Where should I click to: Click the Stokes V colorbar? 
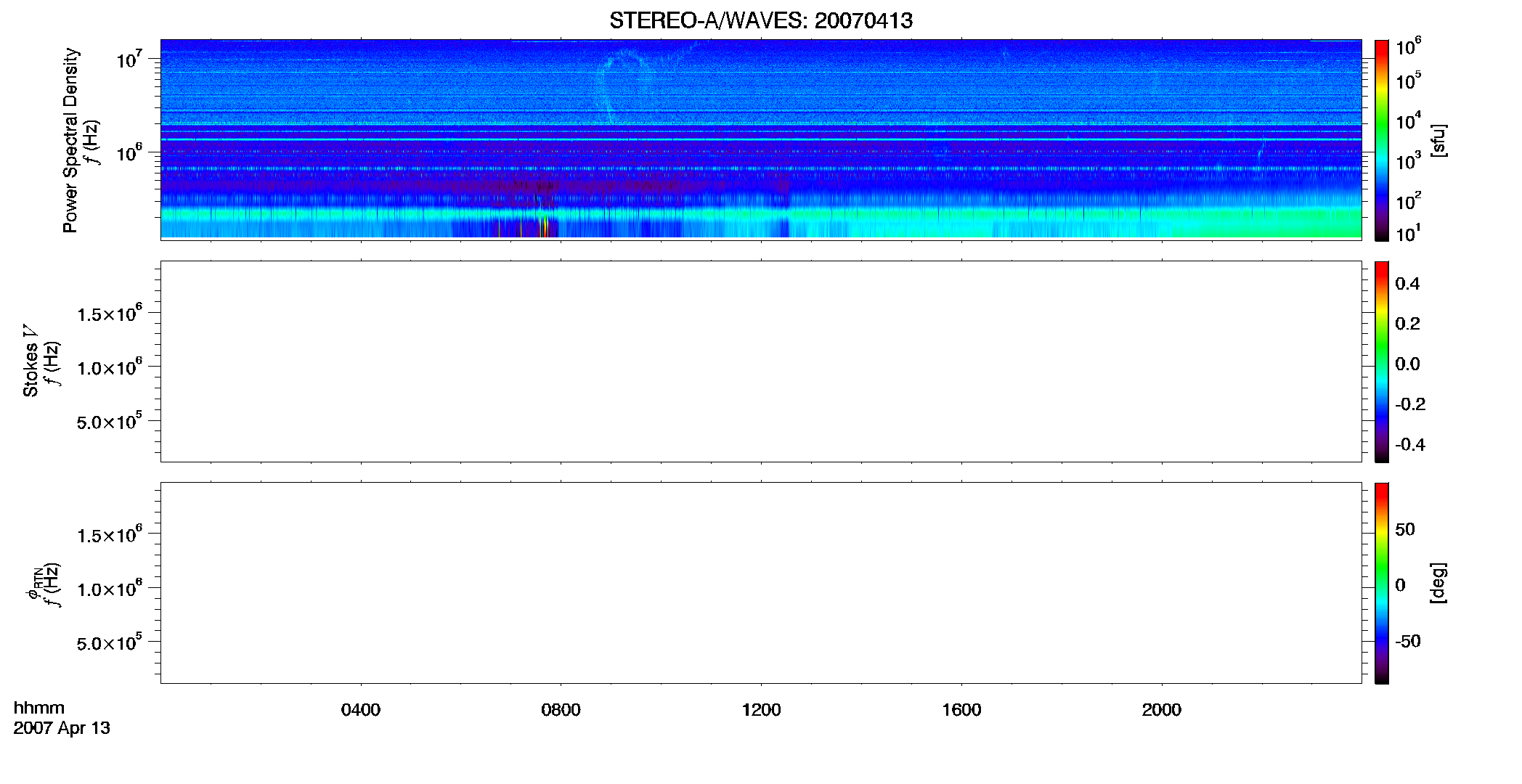1382,362
